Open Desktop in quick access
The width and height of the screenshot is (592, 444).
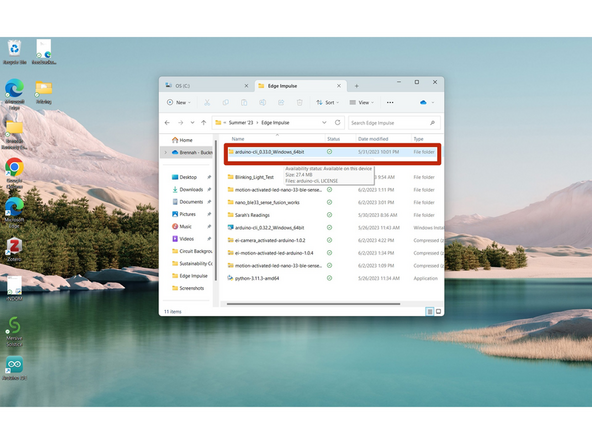click(188, 177)
